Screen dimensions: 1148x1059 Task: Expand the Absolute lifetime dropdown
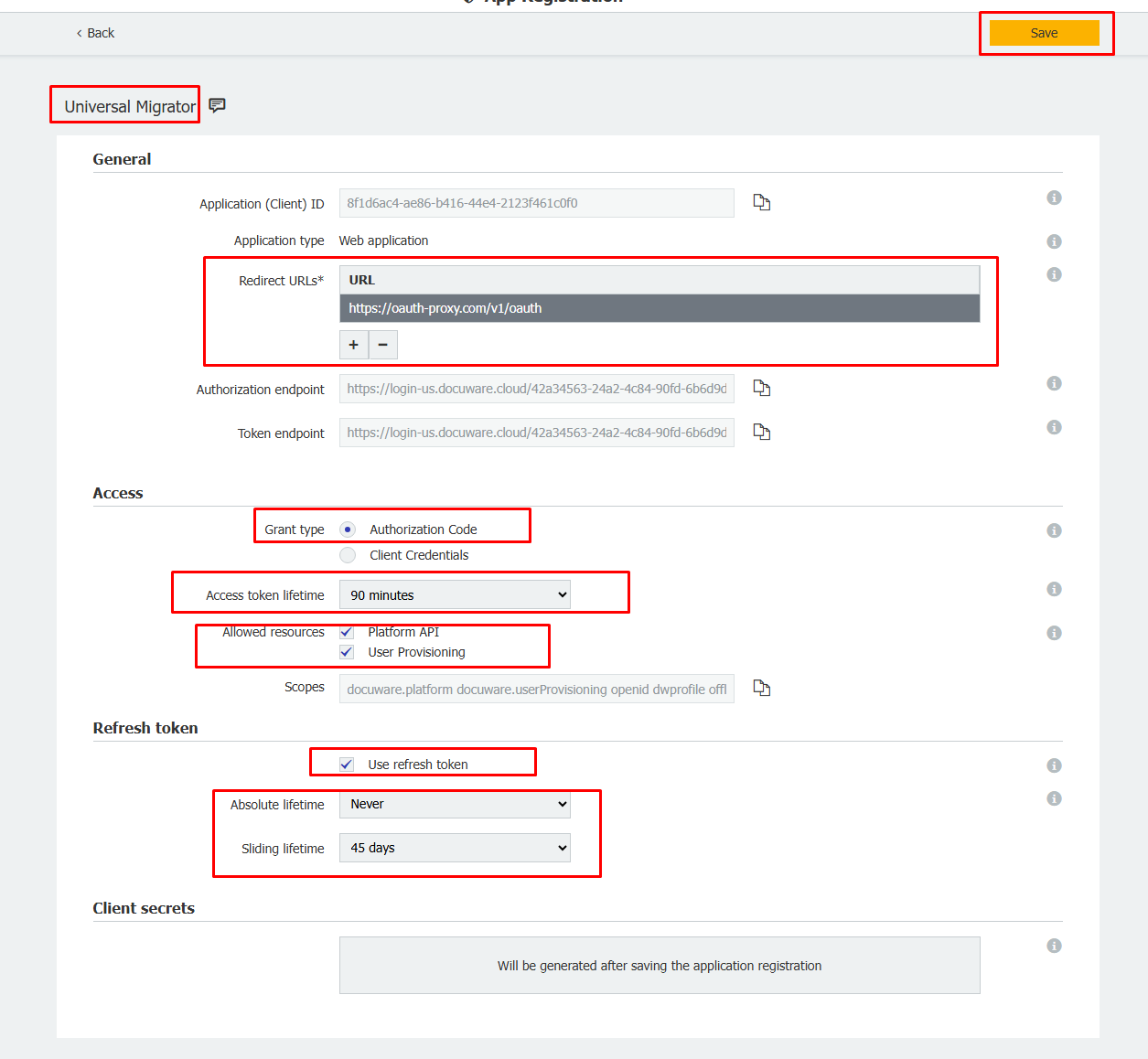click(455, 804)
